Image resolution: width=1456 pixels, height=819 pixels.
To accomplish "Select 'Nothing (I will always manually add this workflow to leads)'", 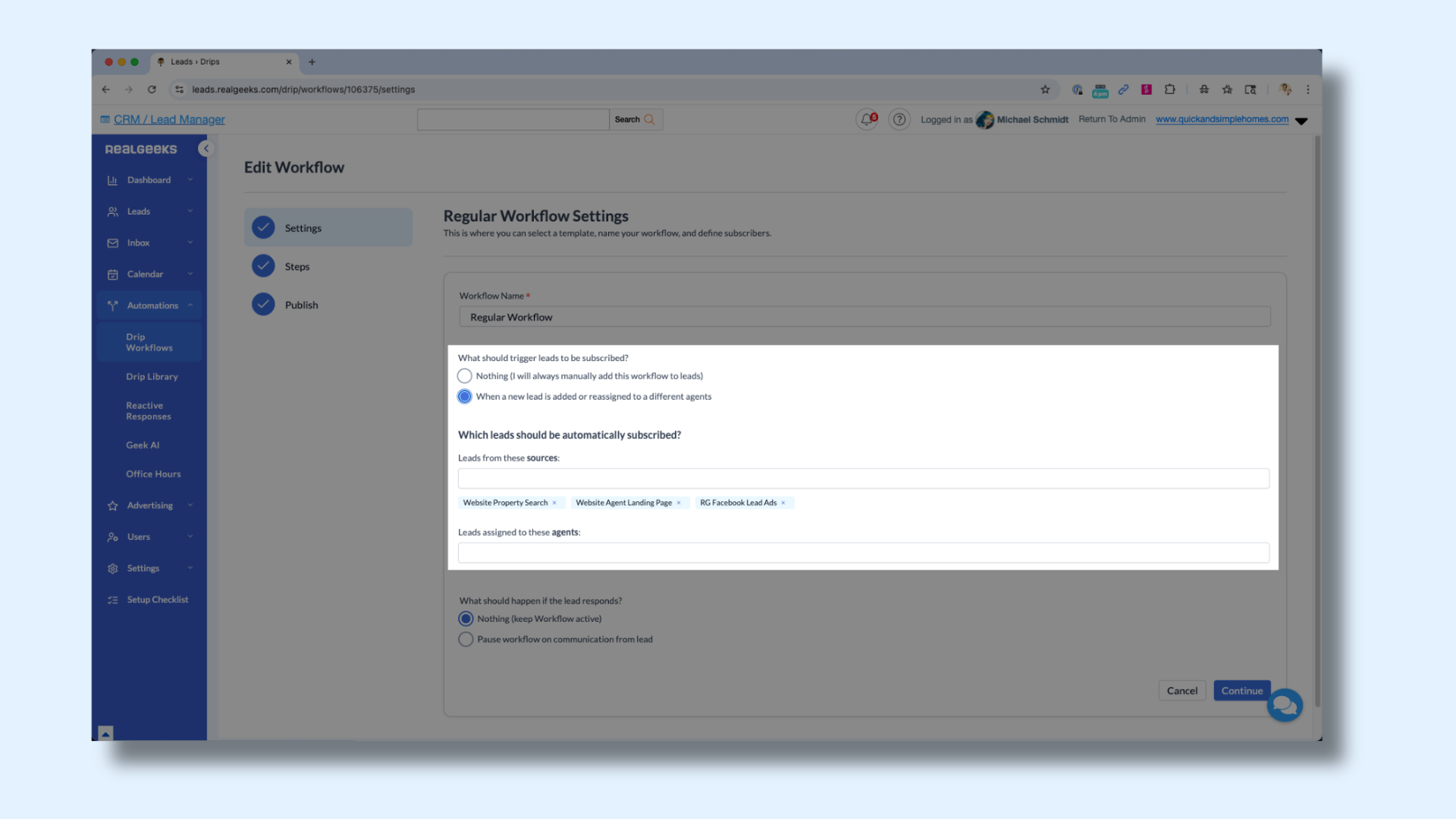I will [x=464, y=375].
